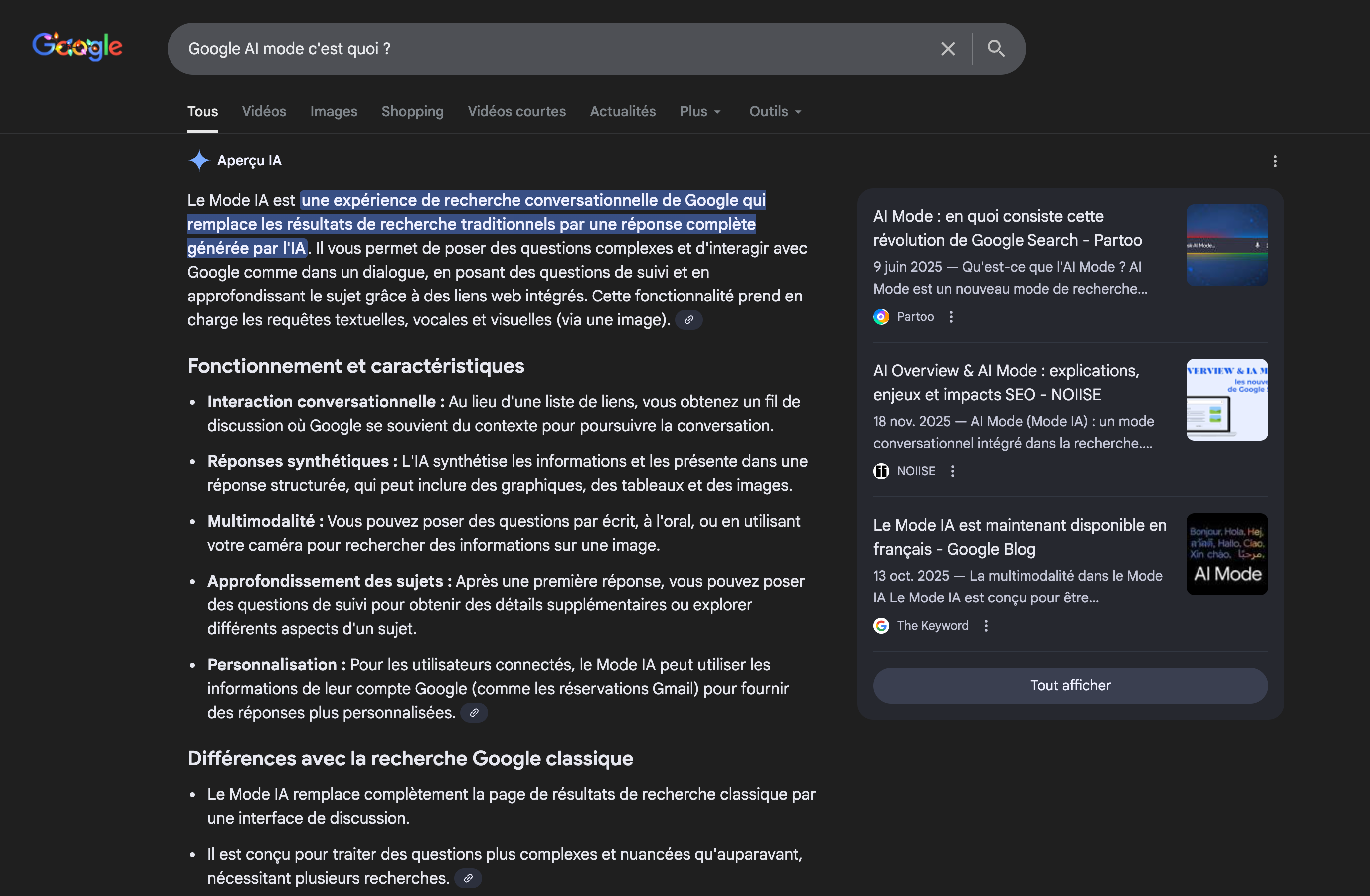Expand the Outils dropdown
Screen dimensions: 1370x896
[775, 112]
